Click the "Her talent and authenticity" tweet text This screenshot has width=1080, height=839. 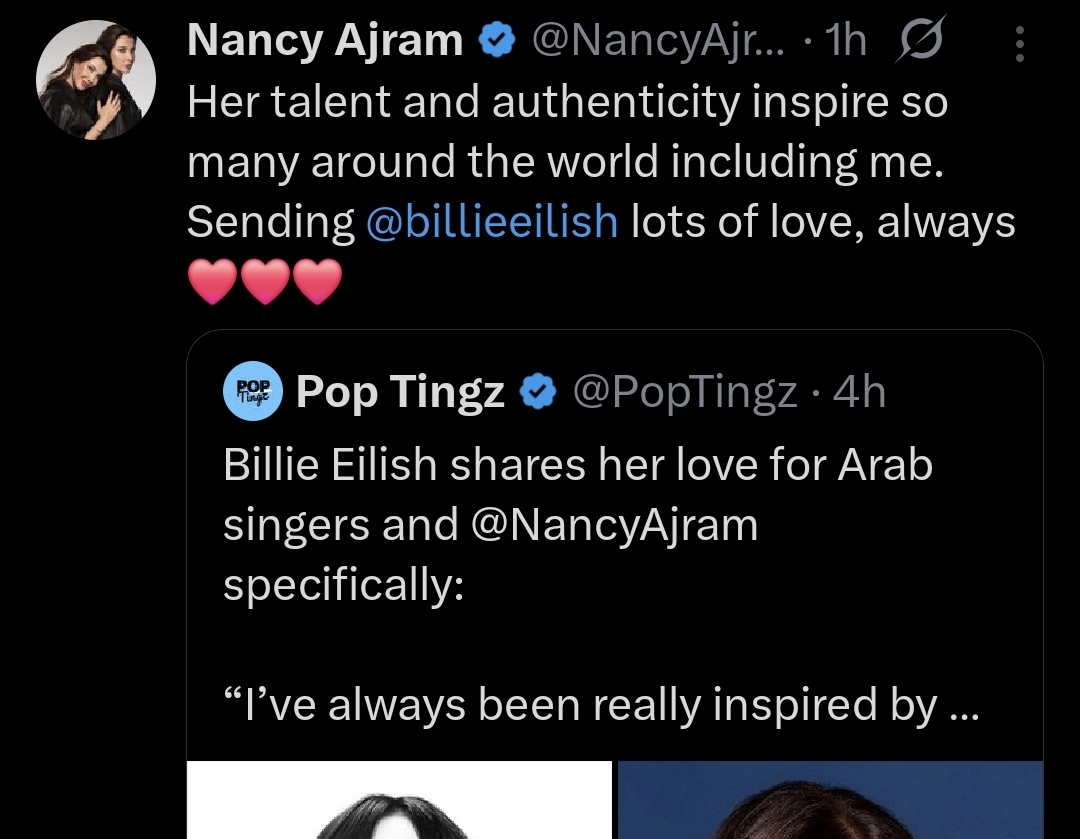point(567,104)
